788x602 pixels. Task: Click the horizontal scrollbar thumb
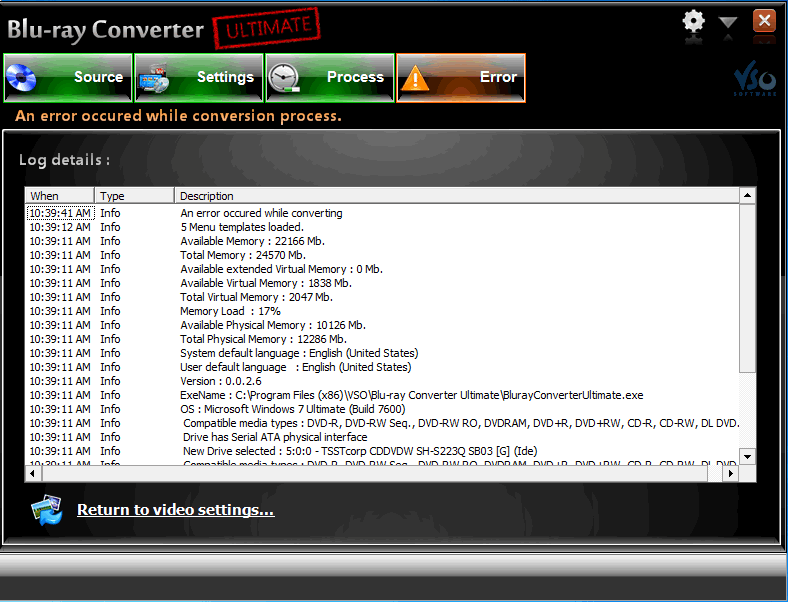tap(375, 473)
